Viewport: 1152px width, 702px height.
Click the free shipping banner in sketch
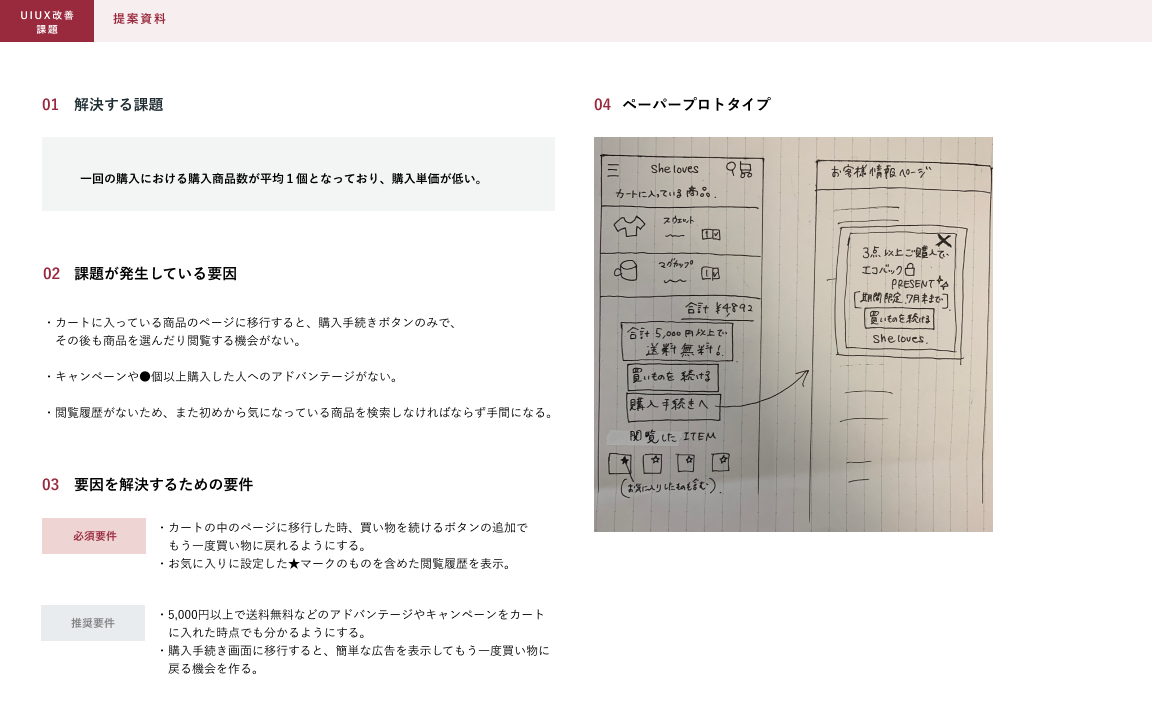676,341
